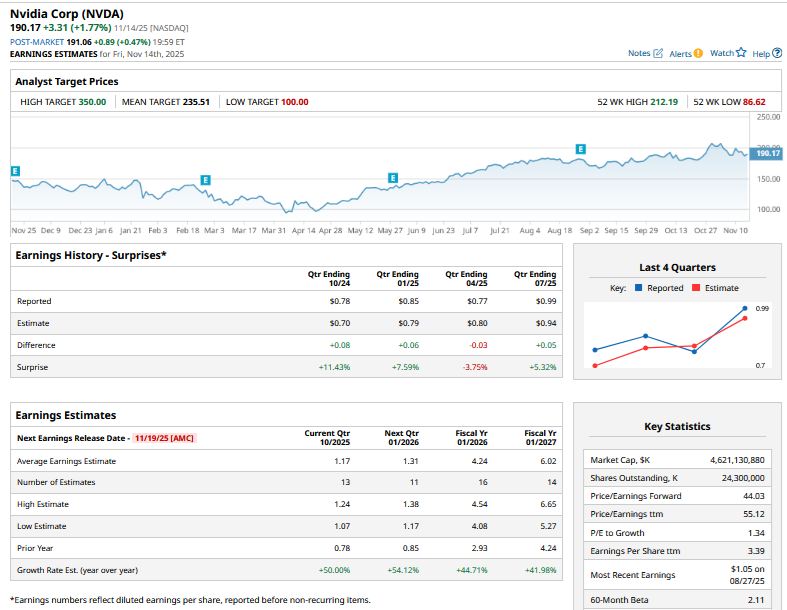Click the 11/19/25 [AMC] release date badge

(164, 437)
